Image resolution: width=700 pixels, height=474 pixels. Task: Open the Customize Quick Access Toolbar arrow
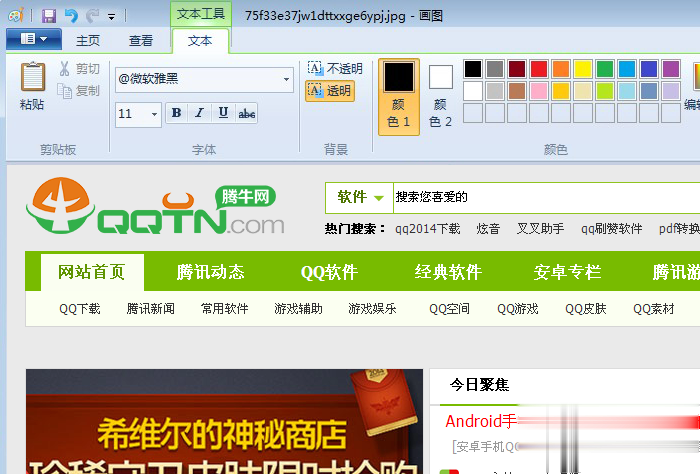coord(112,17)
